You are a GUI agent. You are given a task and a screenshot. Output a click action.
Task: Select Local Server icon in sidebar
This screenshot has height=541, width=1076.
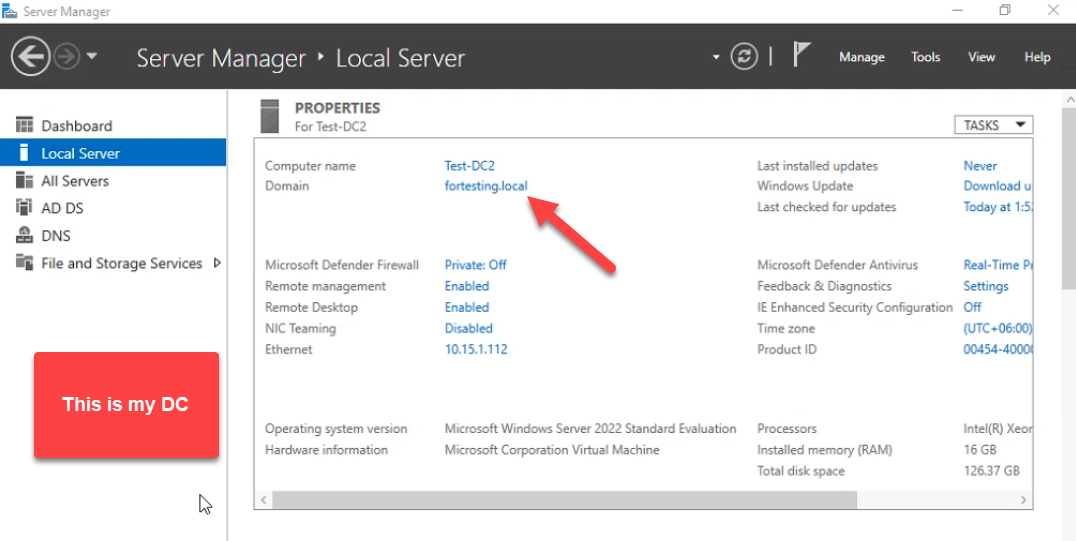(24, 152)
